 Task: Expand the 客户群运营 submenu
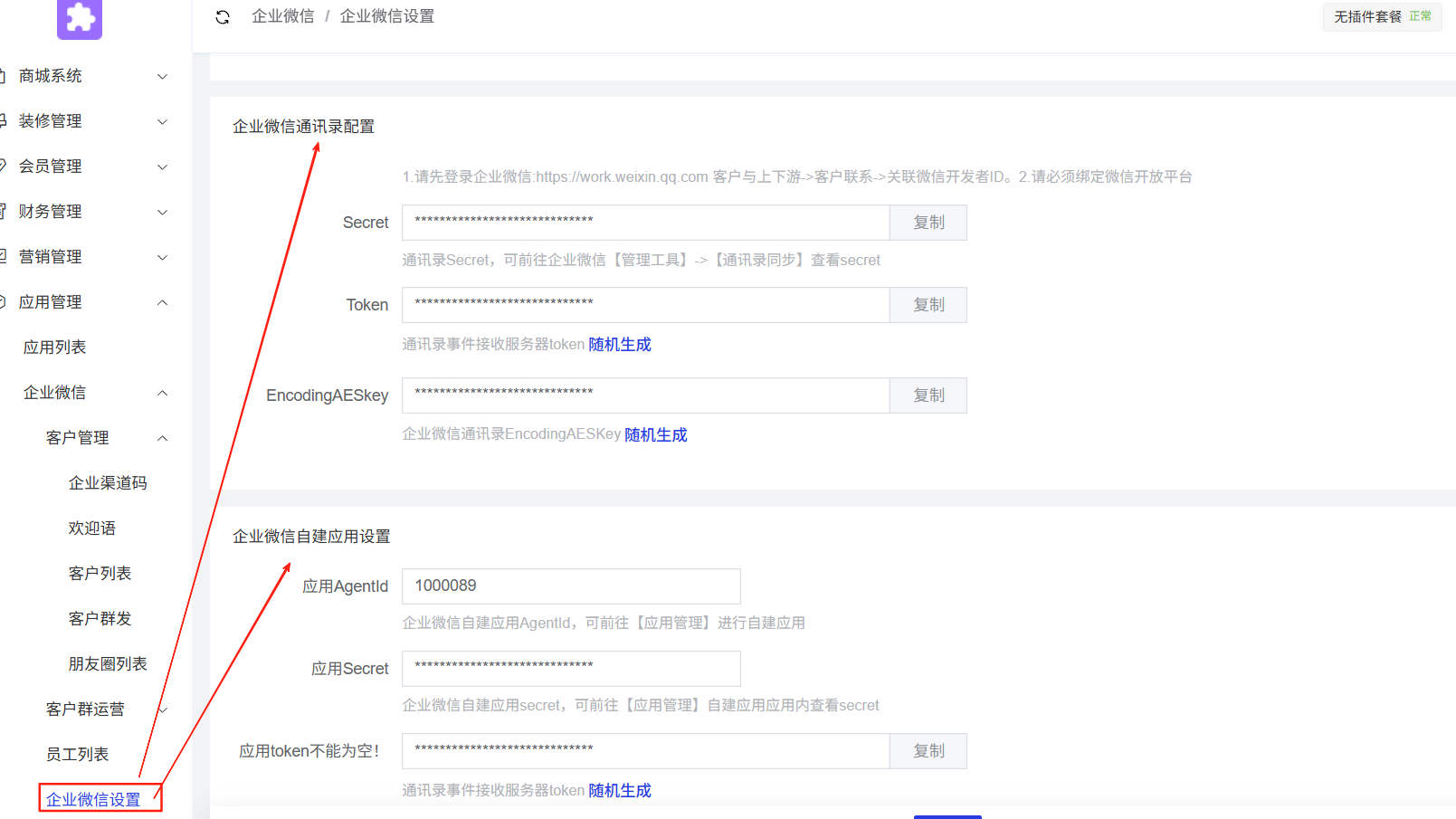pos(162,709)
